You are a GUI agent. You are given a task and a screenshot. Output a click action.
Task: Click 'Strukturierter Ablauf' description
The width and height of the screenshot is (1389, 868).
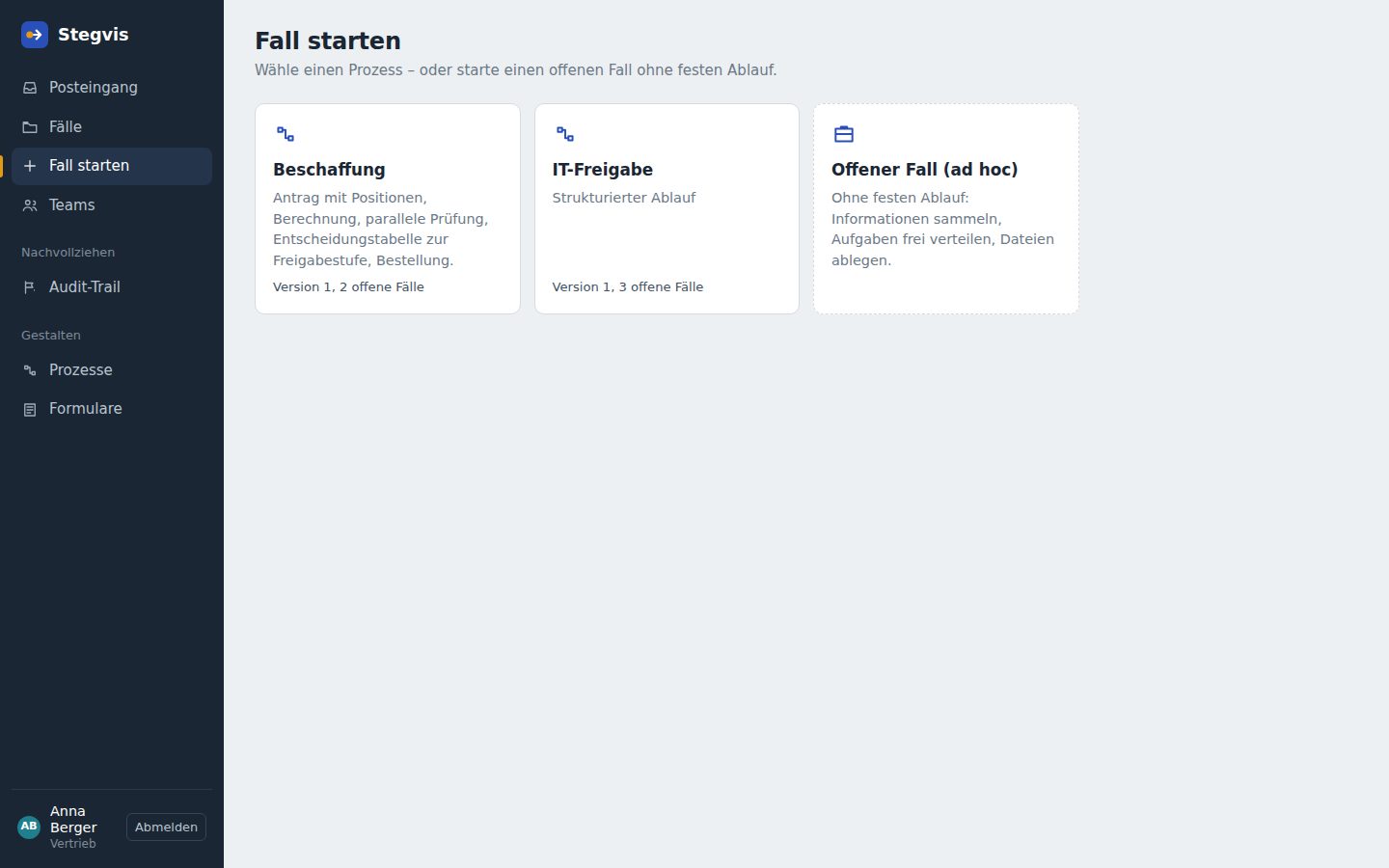624,198
